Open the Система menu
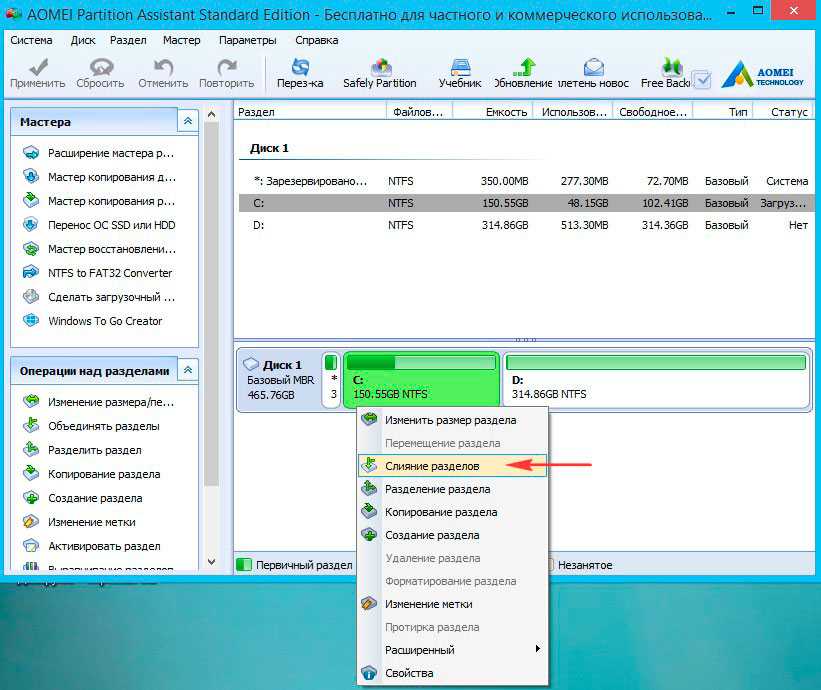This screenshot has width=821, height=690. (x=31, y=40)
